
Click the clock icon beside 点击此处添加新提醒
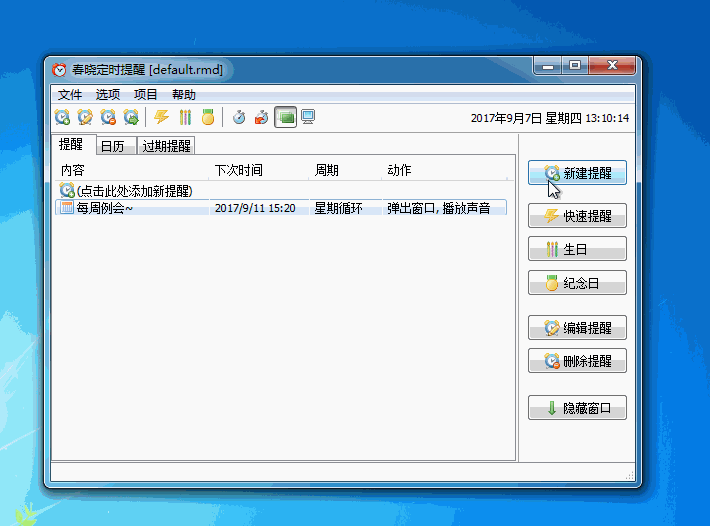(67, 190)
